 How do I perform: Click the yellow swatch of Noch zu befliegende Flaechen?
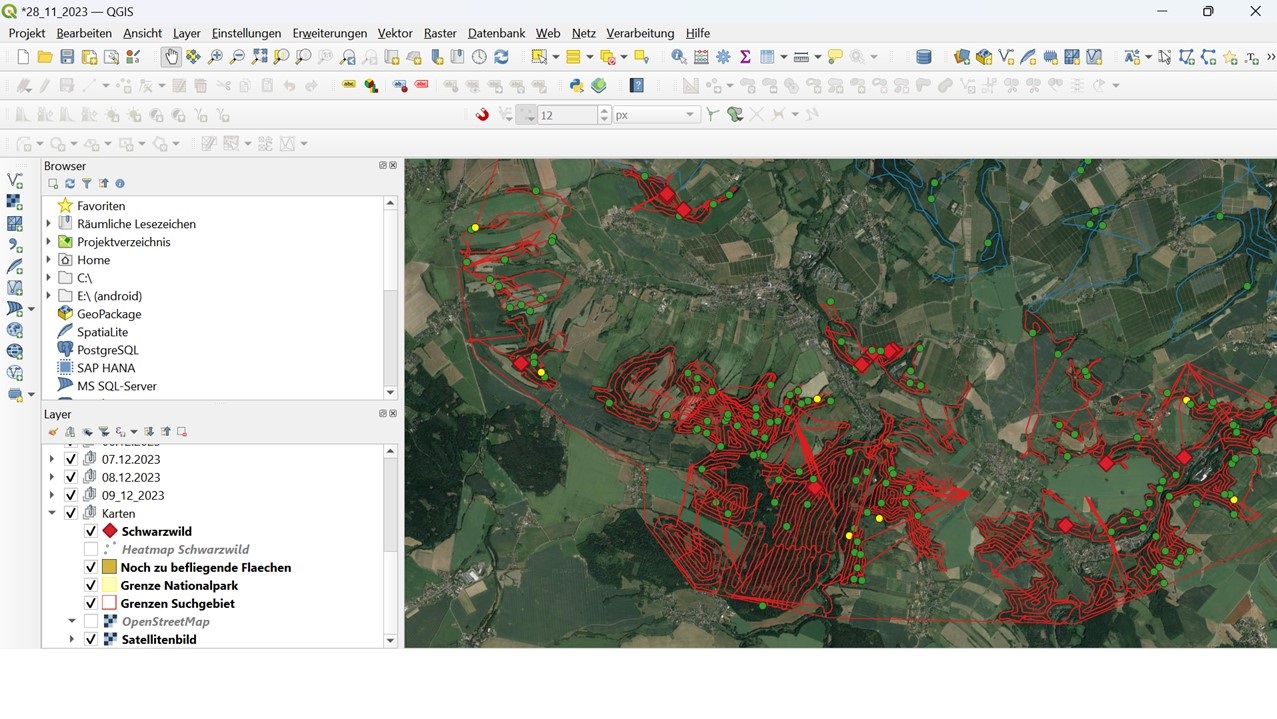click(x=109, y=568)
